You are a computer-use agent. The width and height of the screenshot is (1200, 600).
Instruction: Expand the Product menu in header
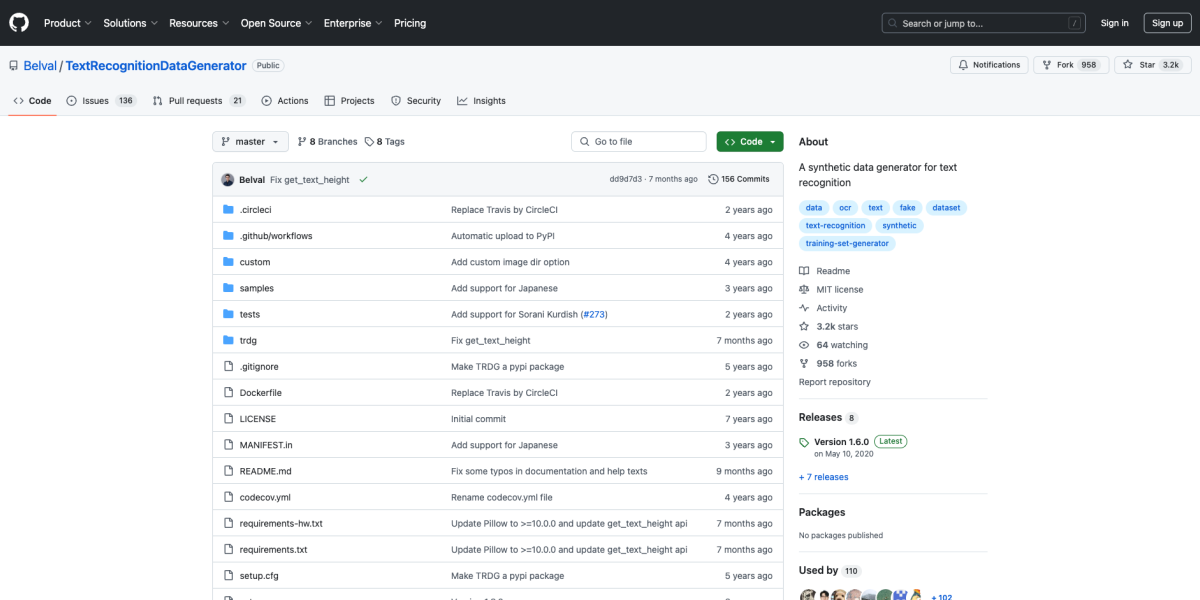pyautogui.click(x=67, y=23)
